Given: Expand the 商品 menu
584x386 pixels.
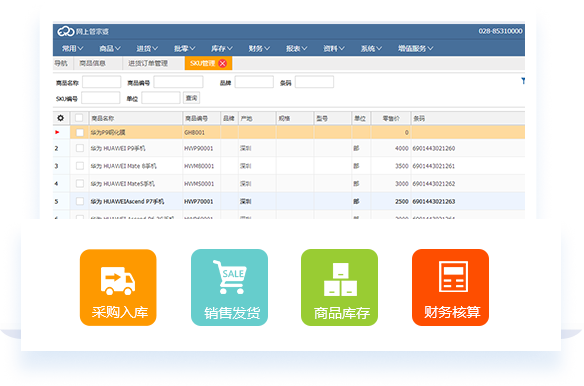Looking at the screenshot, I should click(x=110, y=48).
